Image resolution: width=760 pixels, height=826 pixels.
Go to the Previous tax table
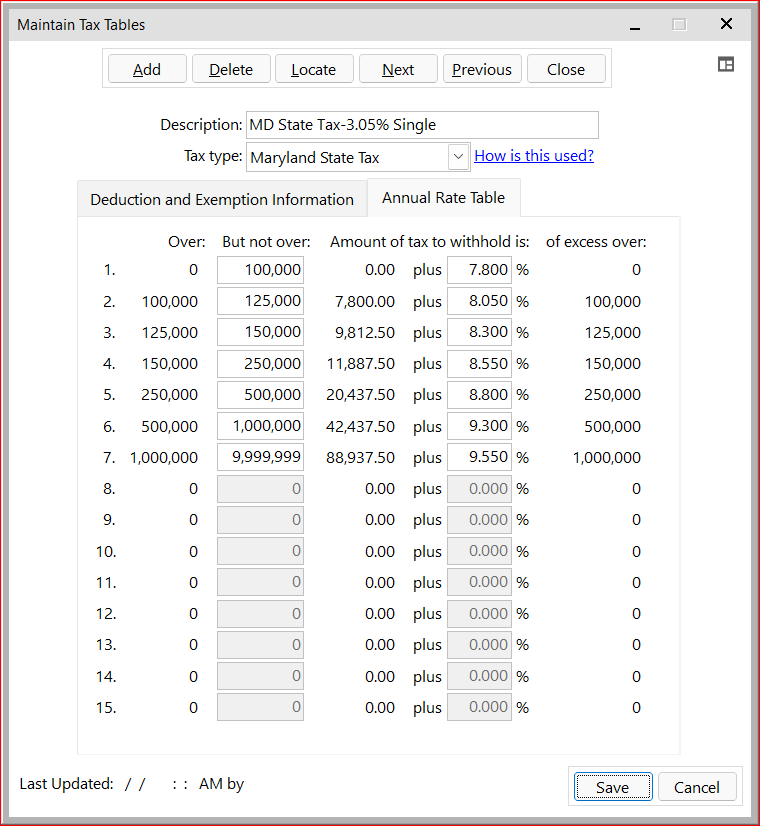482,69
